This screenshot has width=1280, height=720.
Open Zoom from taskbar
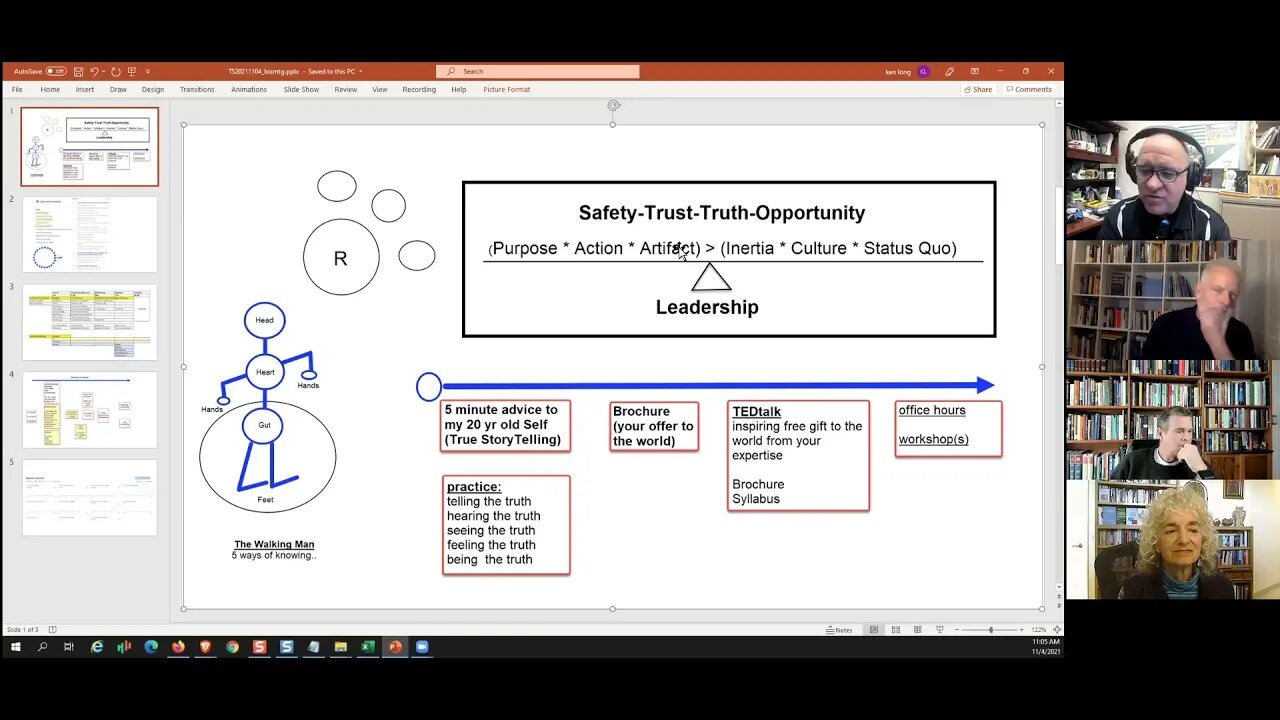[421, 647]
